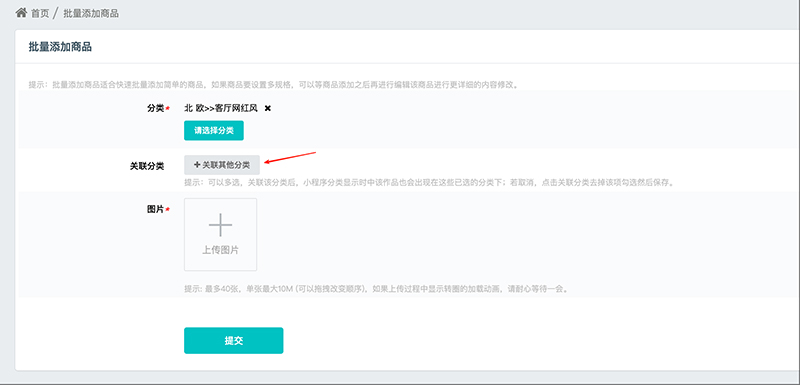Click the 图片 field label
The height and width of the screenshot is (385, 800).
pos(157,209)
